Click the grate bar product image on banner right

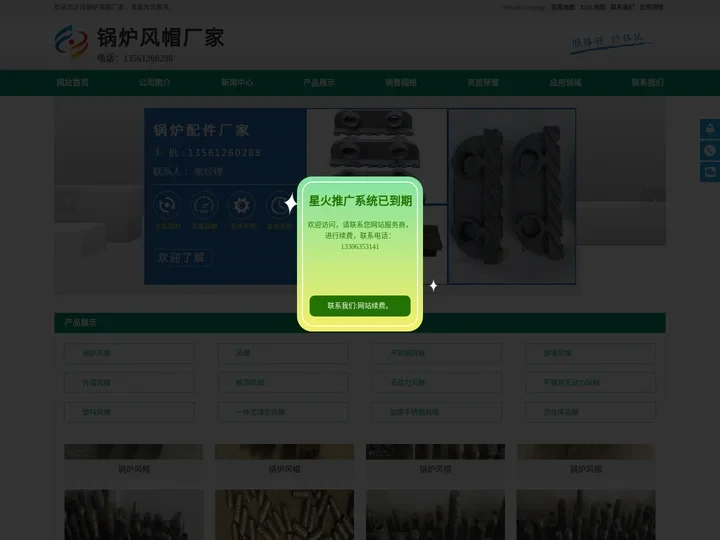[x=511, y=195]
